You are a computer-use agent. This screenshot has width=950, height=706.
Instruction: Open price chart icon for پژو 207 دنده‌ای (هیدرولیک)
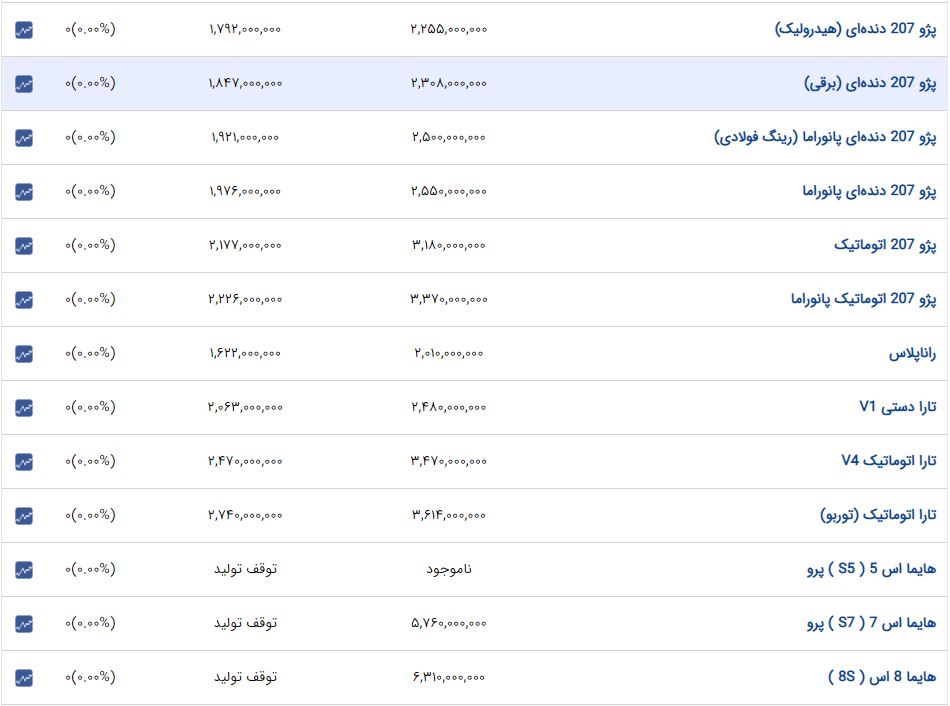coord(24,30)
